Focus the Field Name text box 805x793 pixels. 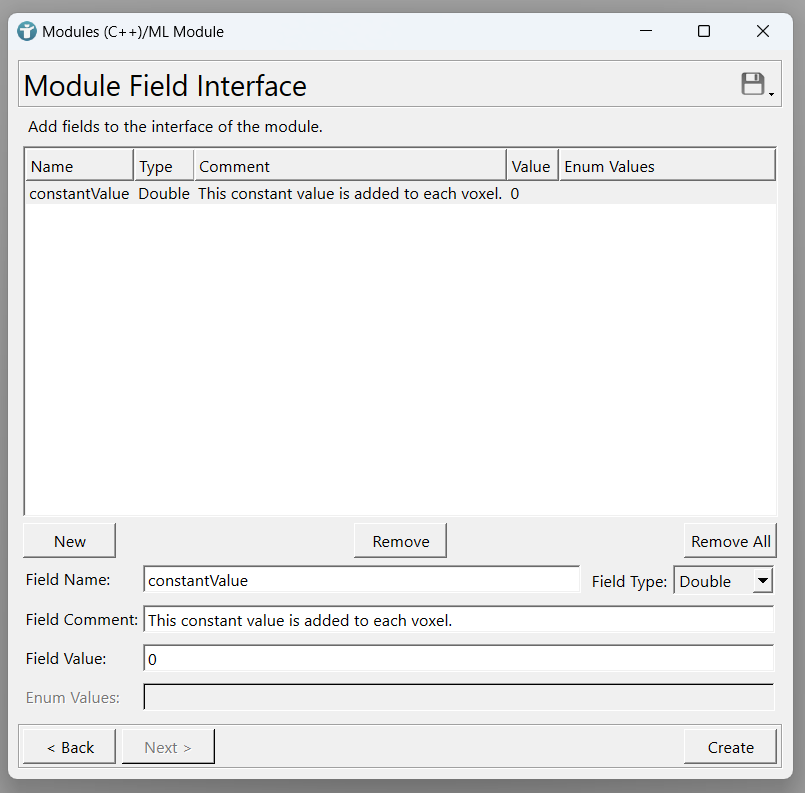click(361, 580)
